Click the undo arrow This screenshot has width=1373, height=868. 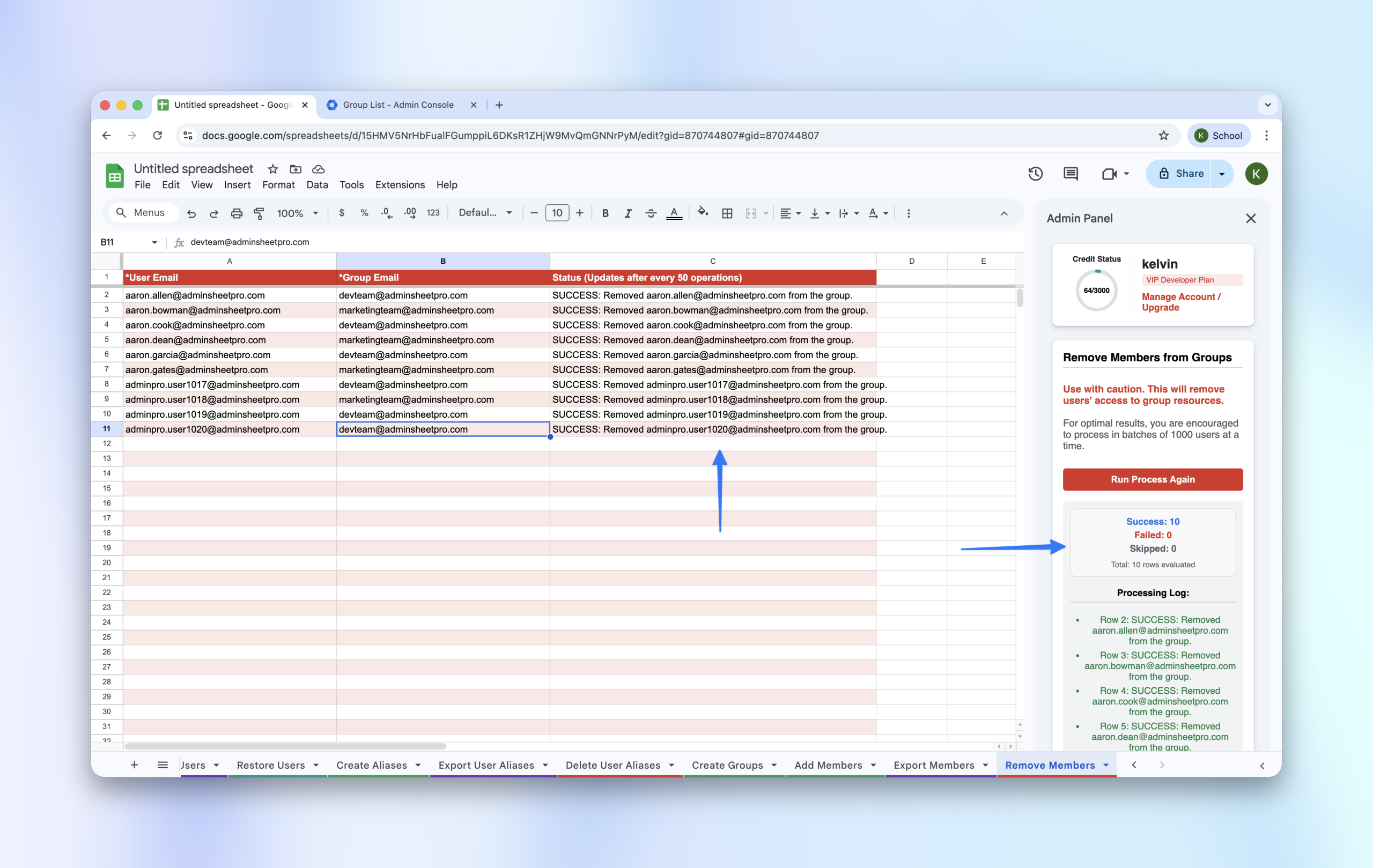(x=191, y=213)
